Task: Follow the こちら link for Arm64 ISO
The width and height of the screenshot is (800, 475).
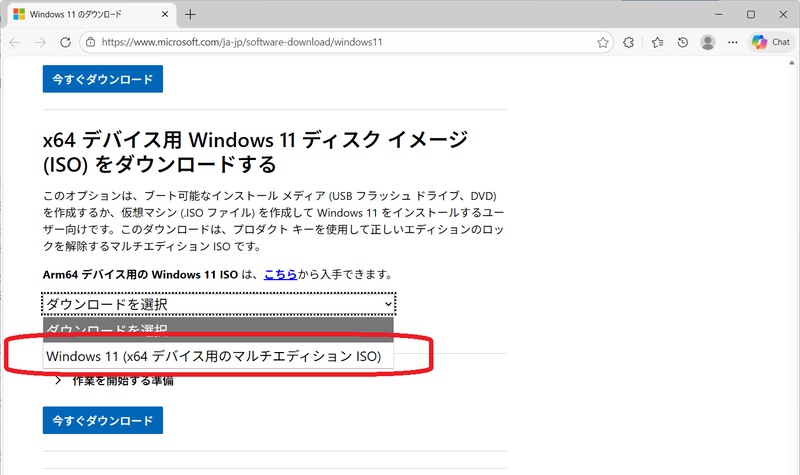Action: tap(280, 274)
